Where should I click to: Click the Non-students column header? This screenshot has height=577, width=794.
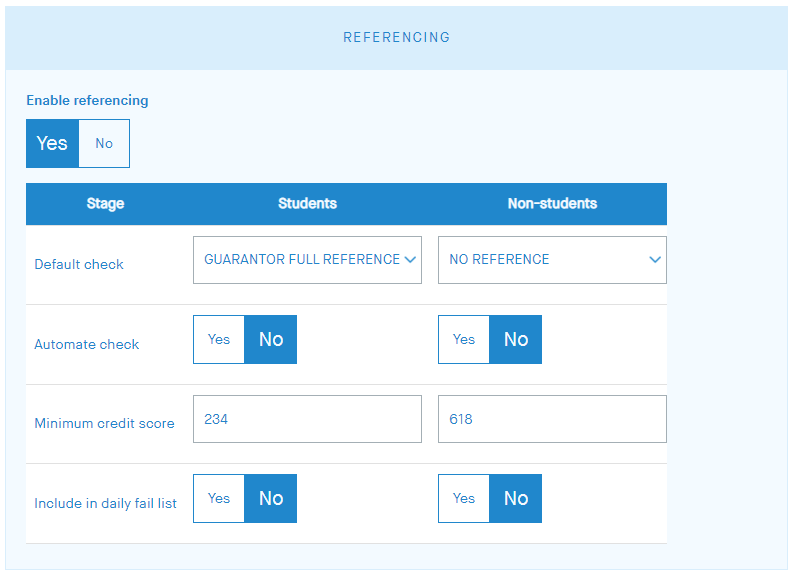tap(552, 204)
